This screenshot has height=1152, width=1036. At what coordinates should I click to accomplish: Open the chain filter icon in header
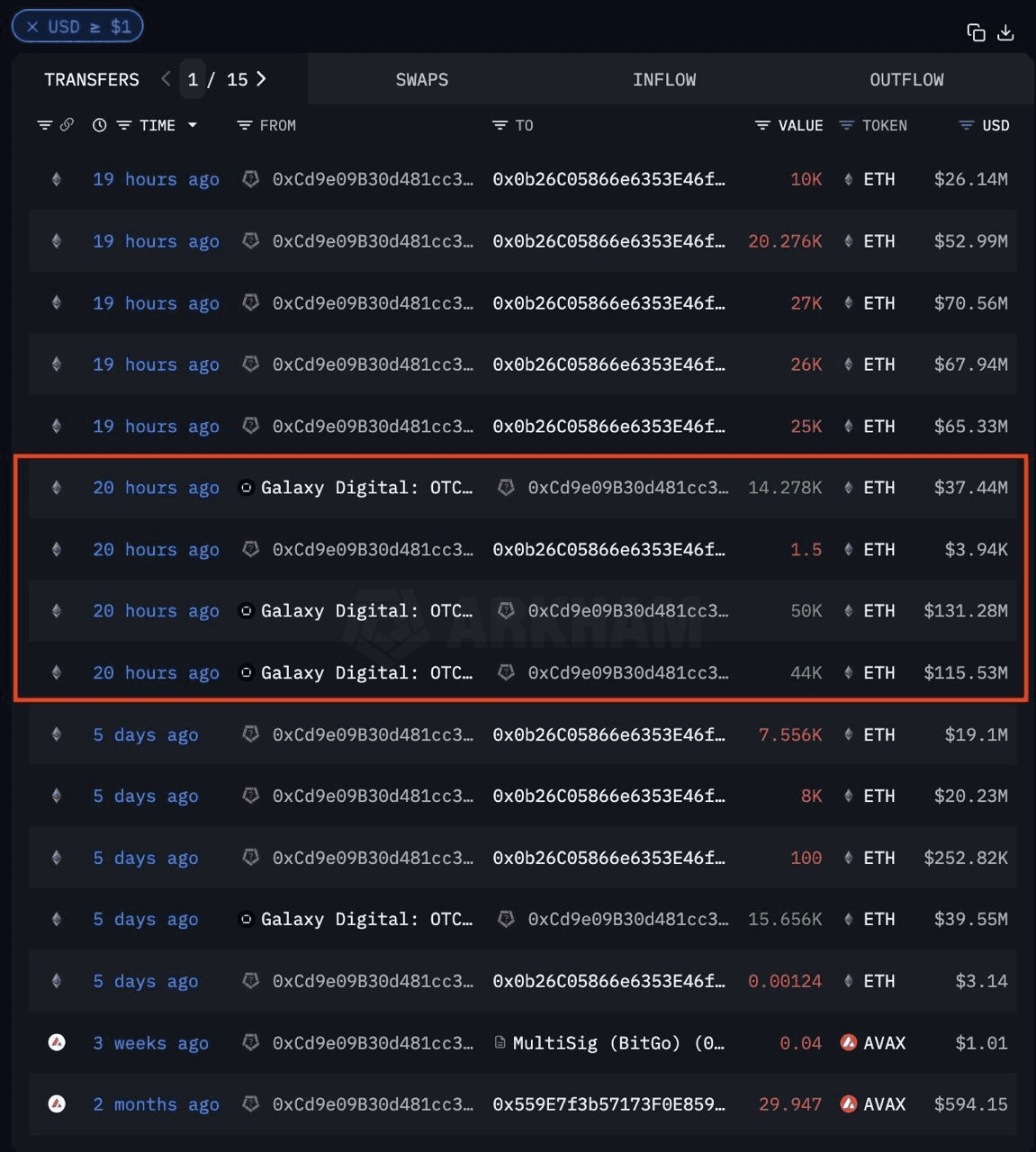point(44,125)
